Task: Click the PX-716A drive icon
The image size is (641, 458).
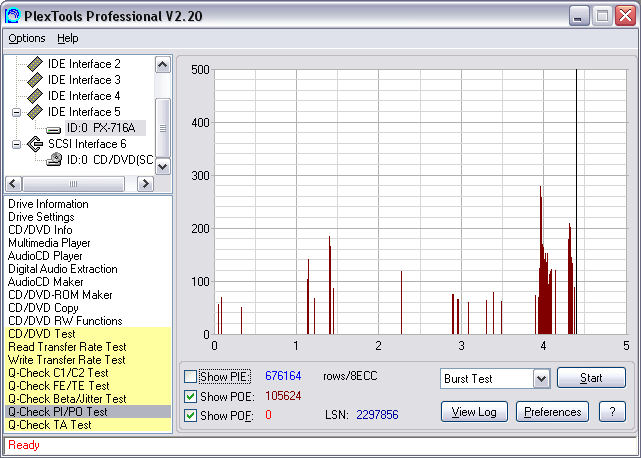Action: 54,130
